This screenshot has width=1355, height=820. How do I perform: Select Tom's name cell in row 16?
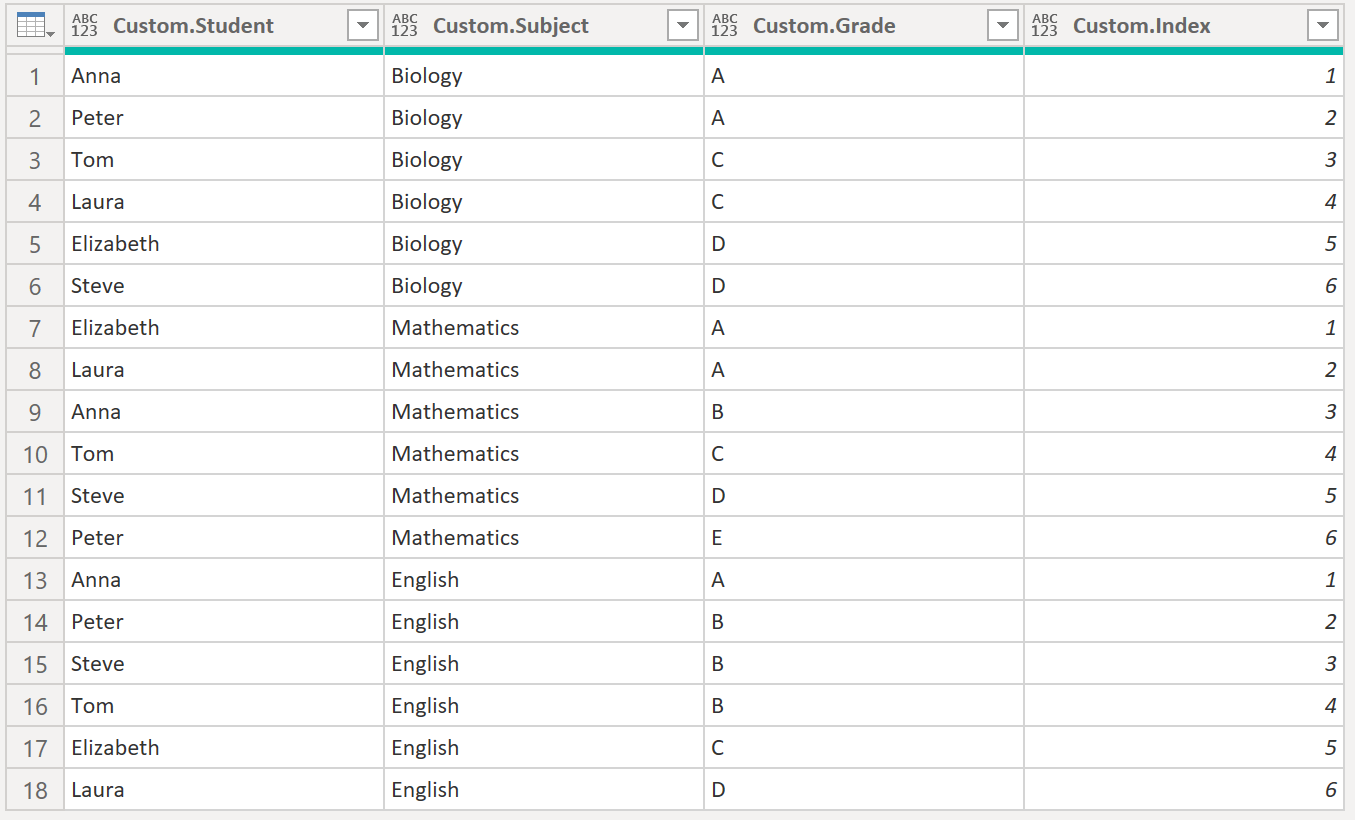pos(93,706)
